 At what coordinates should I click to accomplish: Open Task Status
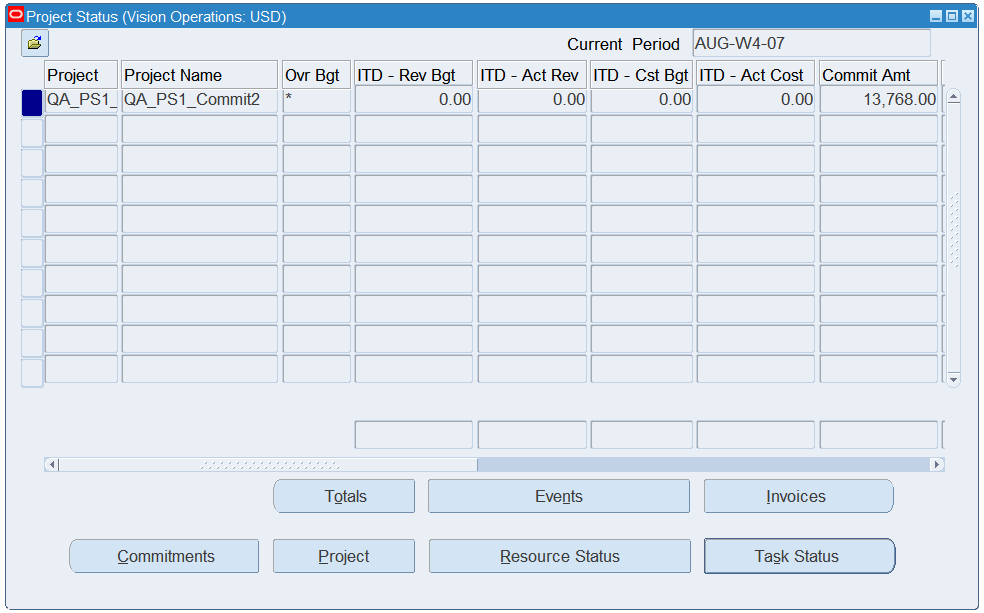click(x=800, y=556)
